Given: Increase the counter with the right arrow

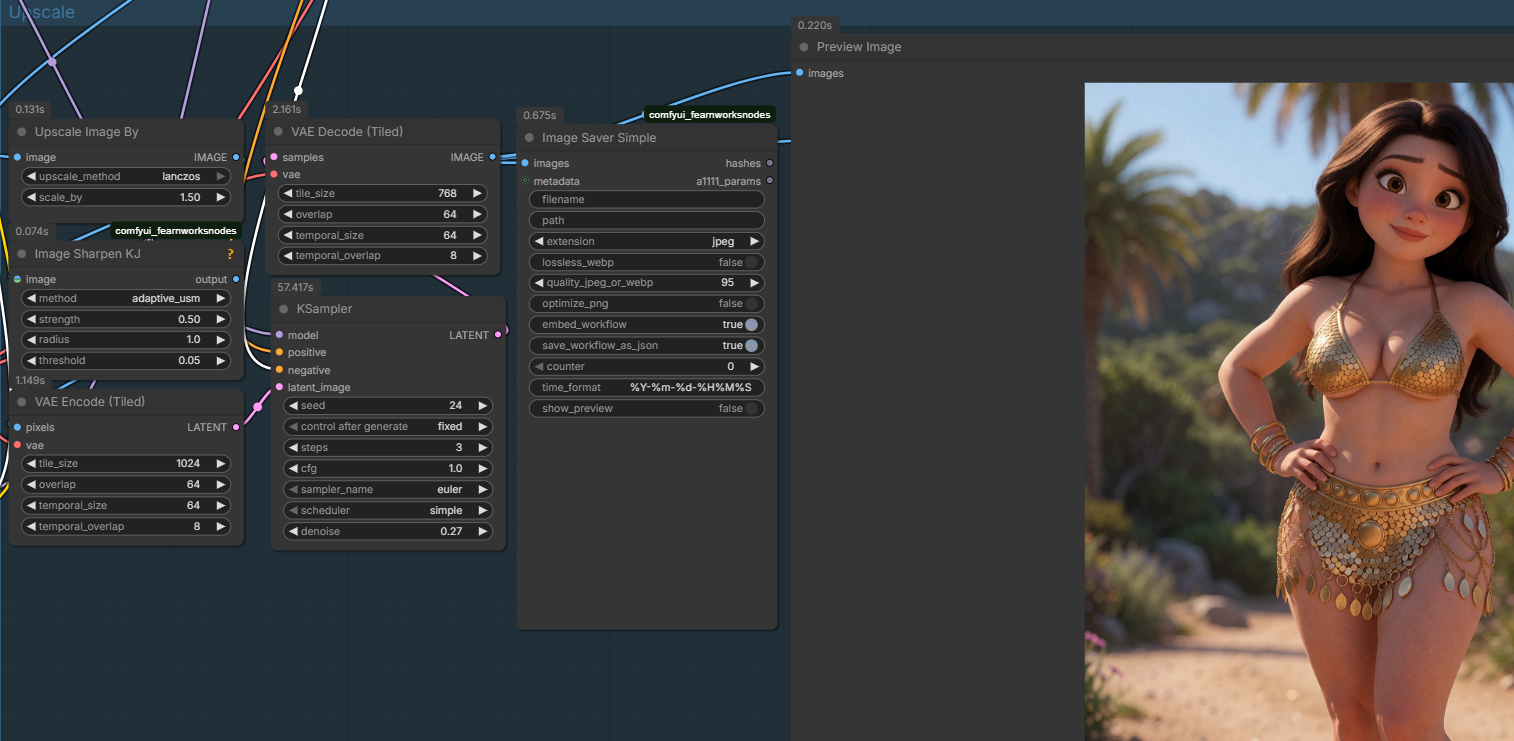Looking at the screenshot, I should (753, 366).
